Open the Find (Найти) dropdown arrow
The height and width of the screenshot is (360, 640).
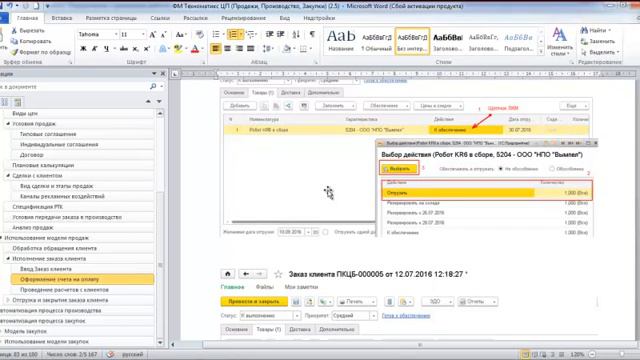pyautogui.click(x=609, y=31)
